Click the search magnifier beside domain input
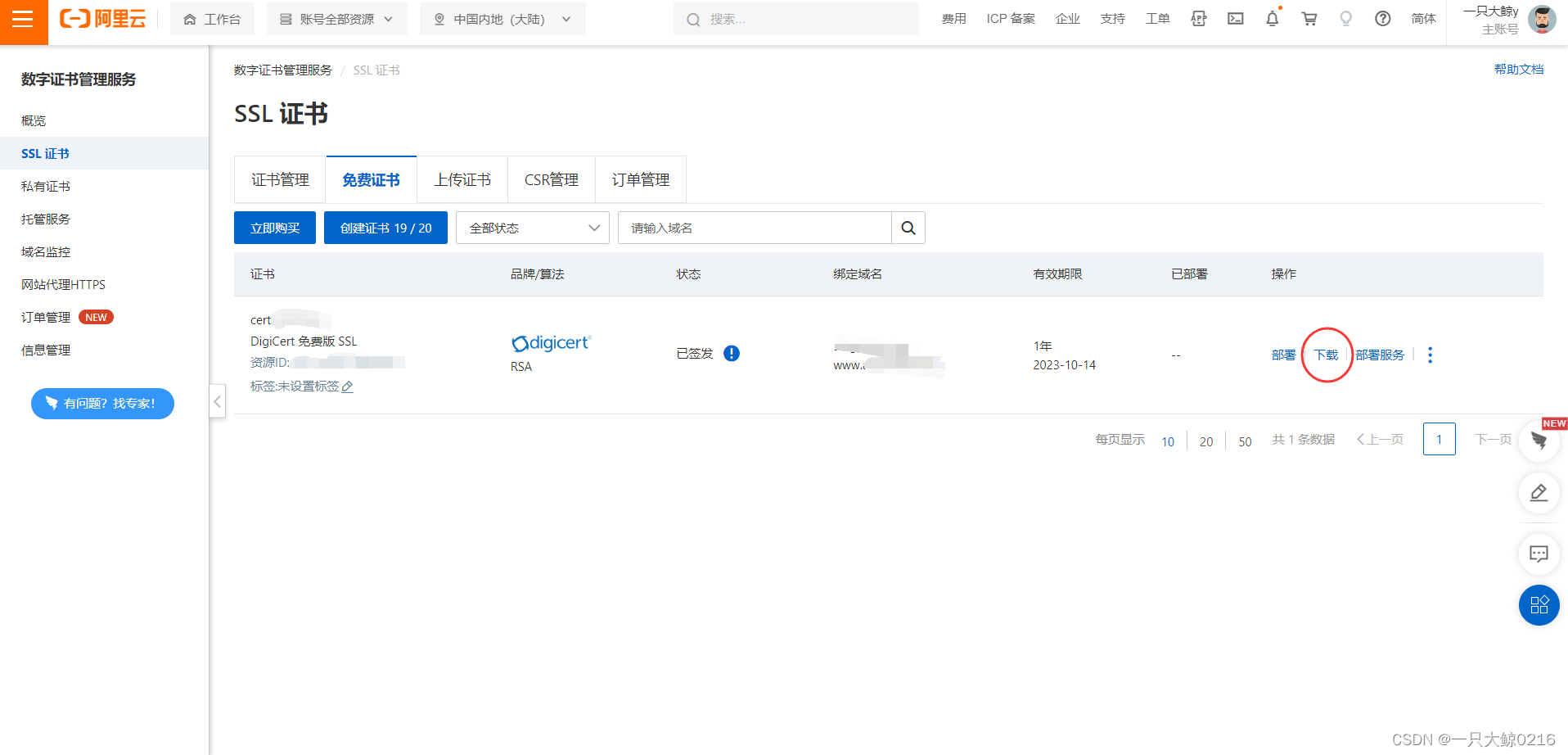1568x755 pixels. click(x=908, y=228)
